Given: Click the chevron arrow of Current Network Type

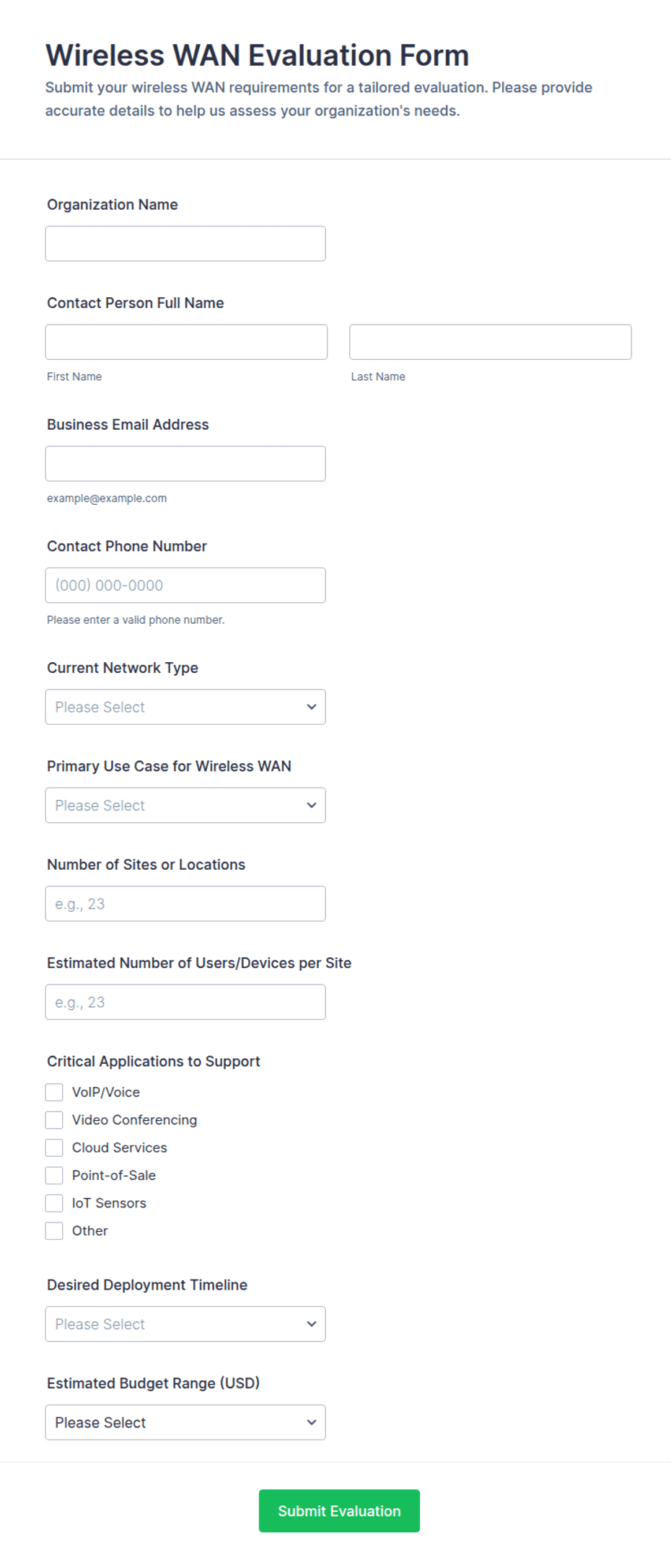Looking at the screenshot, I should [x=312, y=707].
